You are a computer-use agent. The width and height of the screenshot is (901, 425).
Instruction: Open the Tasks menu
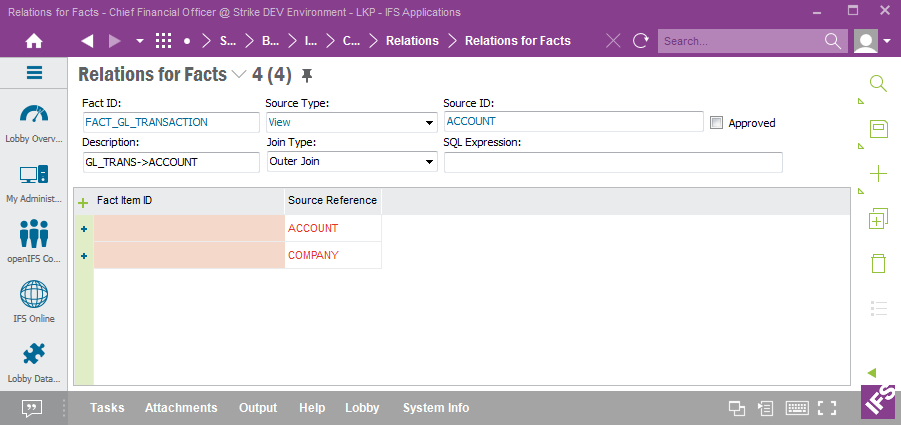[107, 408]
